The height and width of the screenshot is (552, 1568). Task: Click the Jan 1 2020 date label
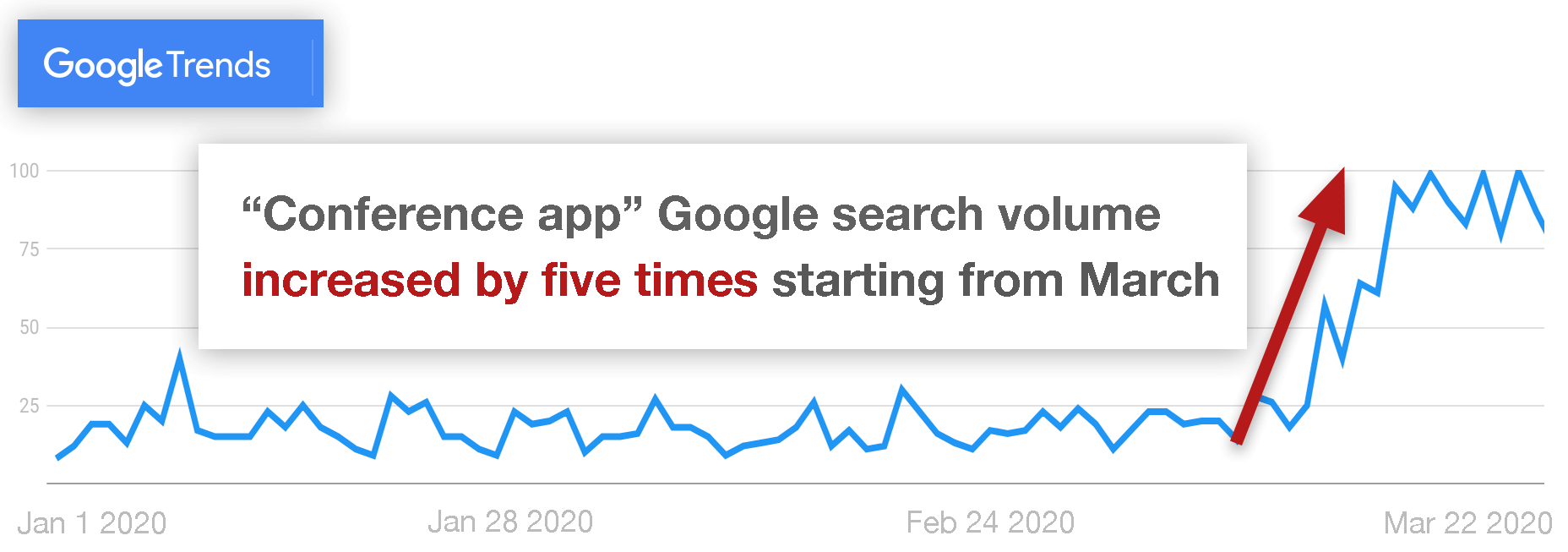click(91, 523)
